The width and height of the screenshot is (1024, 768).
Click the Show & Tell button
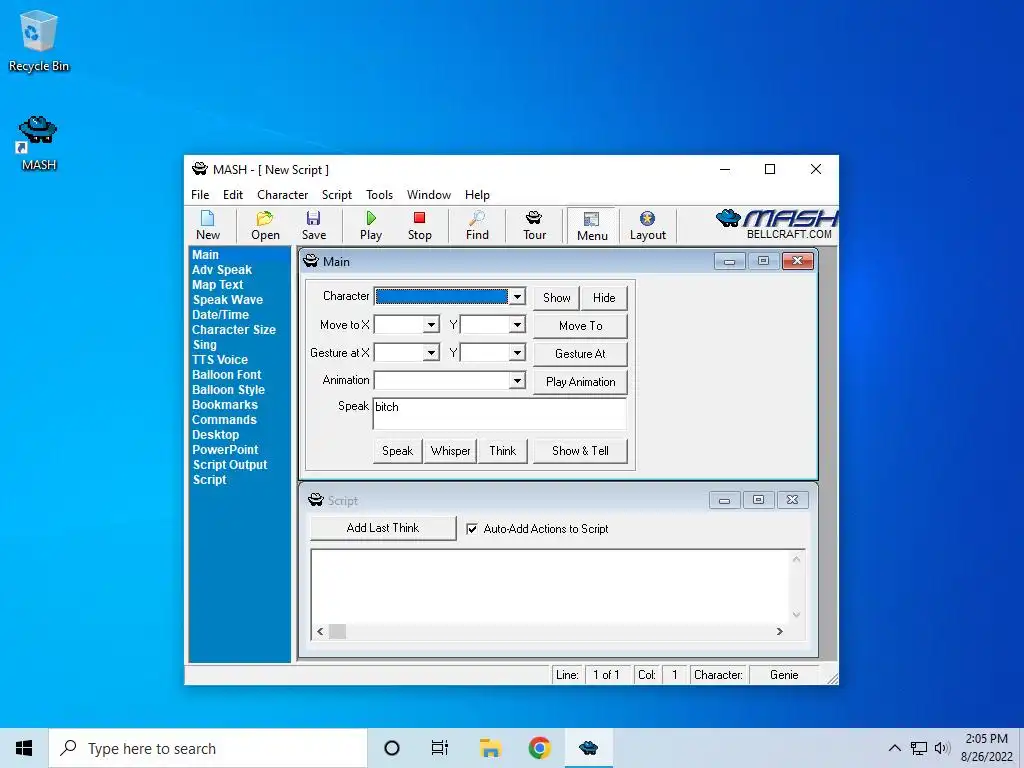pyautogui.click(x=581, y=451)
